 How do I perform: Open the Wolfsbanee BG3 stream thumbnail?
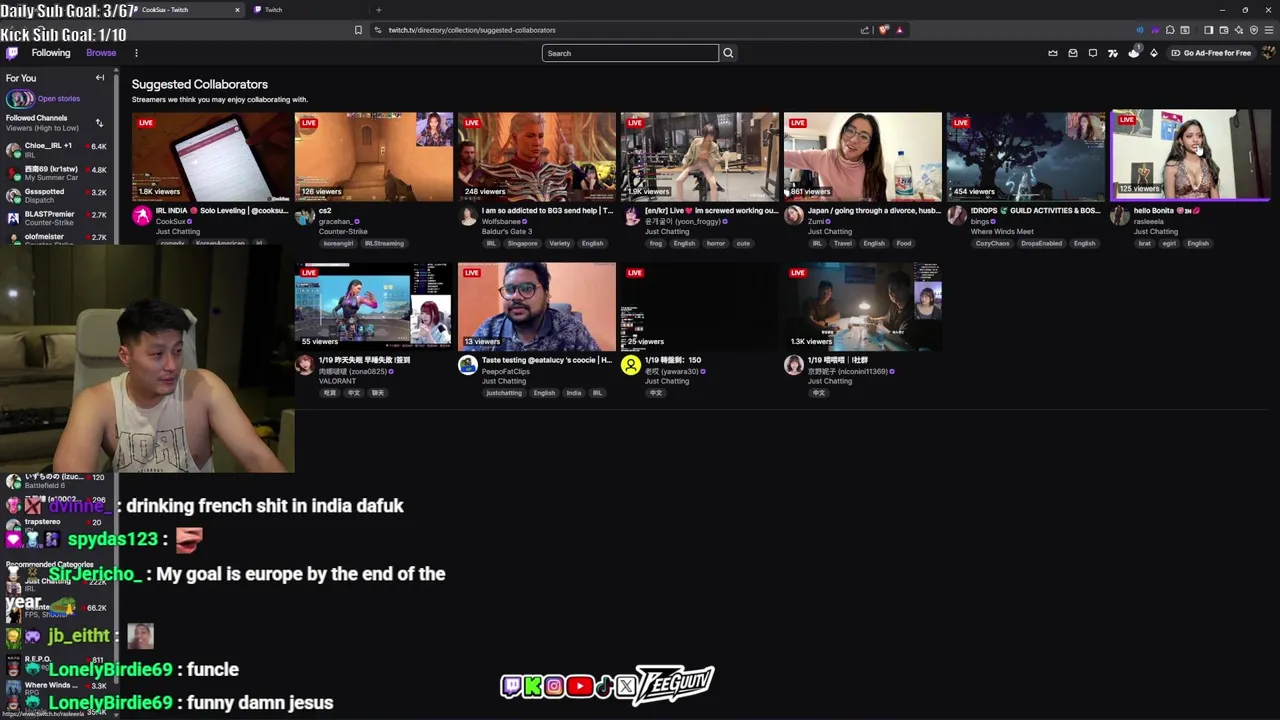(537, 157)
